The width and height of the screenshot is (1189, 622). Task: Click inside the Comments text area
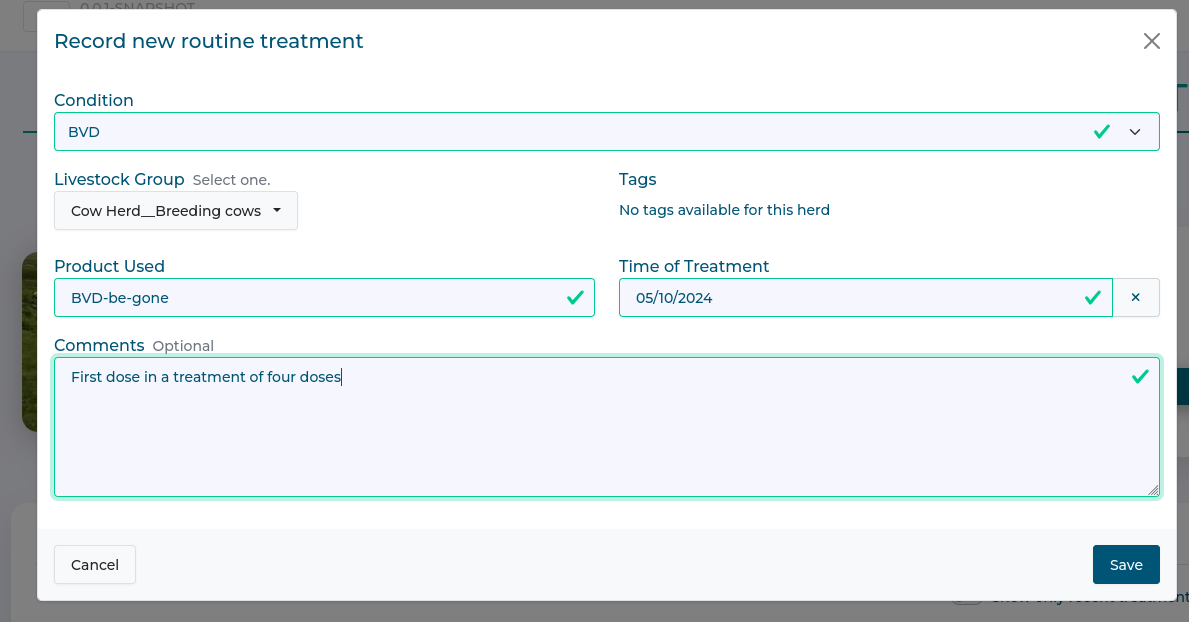[x=600, y=440]
